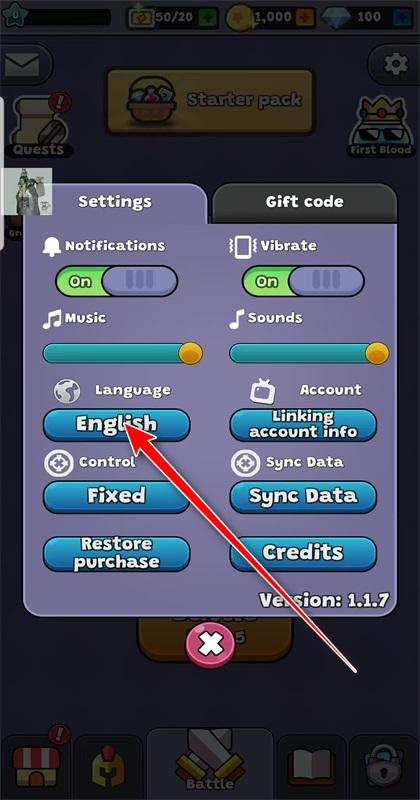Image resolution: width=420 pixels, height=800 pixels.
Task: Select the Settings tab
Action: [x=115, y=202]
